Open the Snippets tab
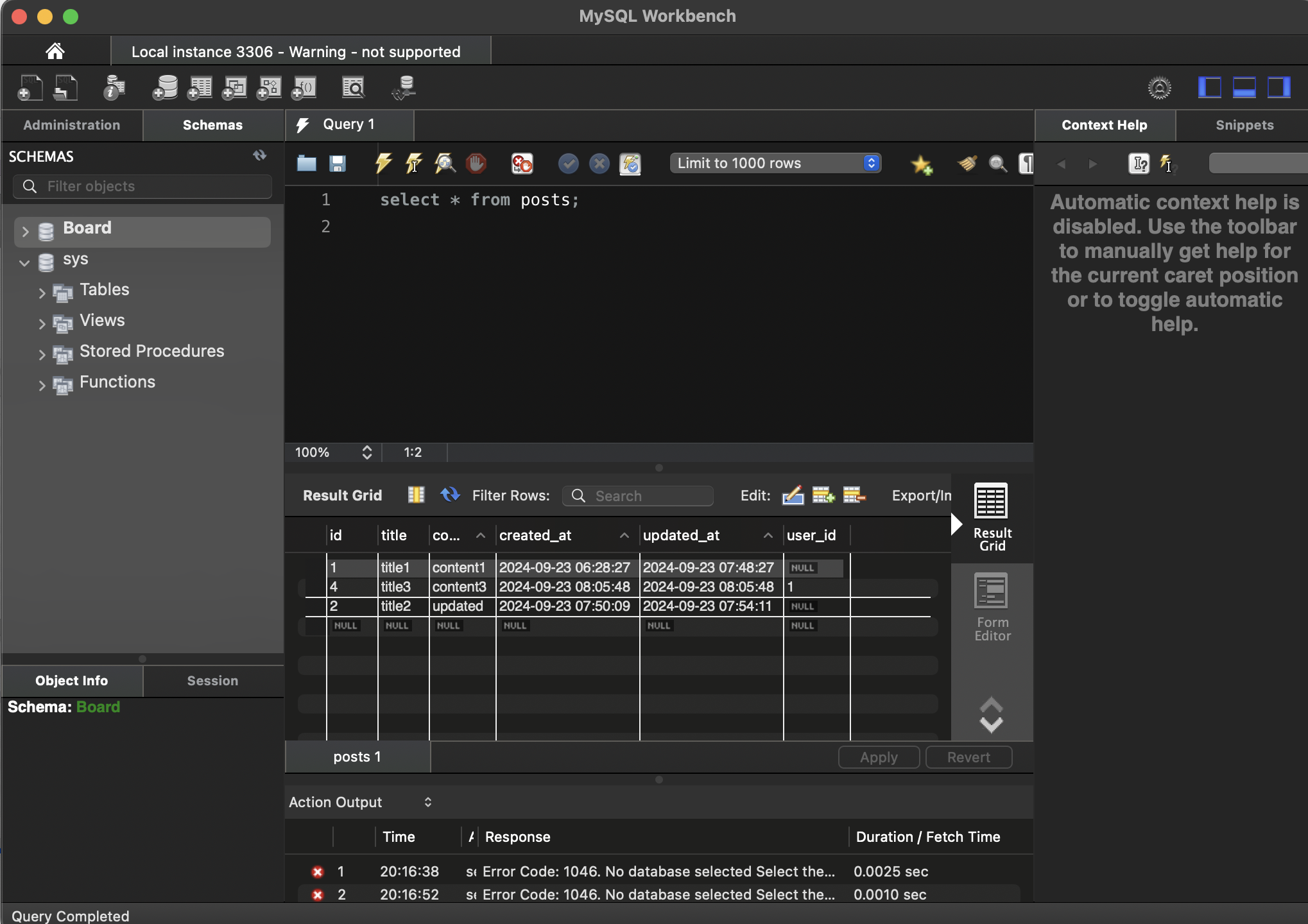 tap(1244, 125)
